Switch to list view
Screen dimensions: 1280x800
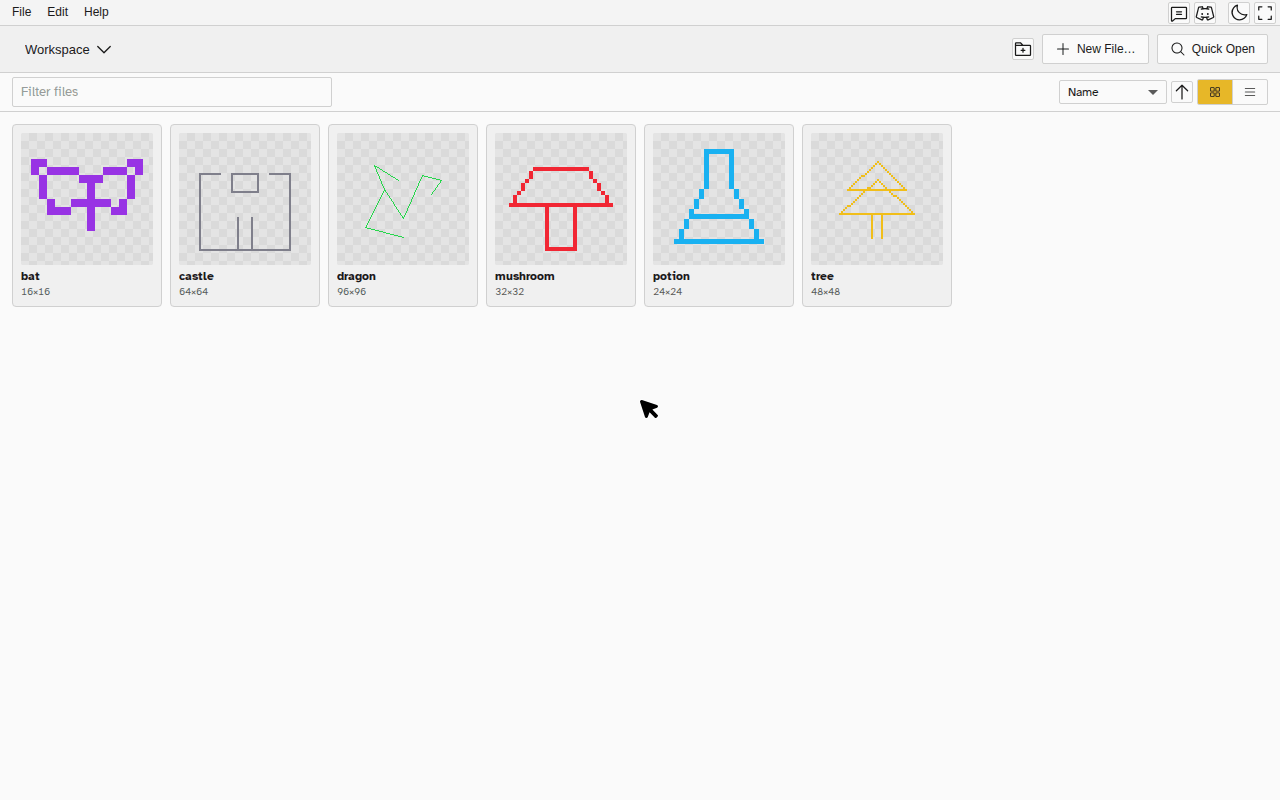pos(1250,92)
